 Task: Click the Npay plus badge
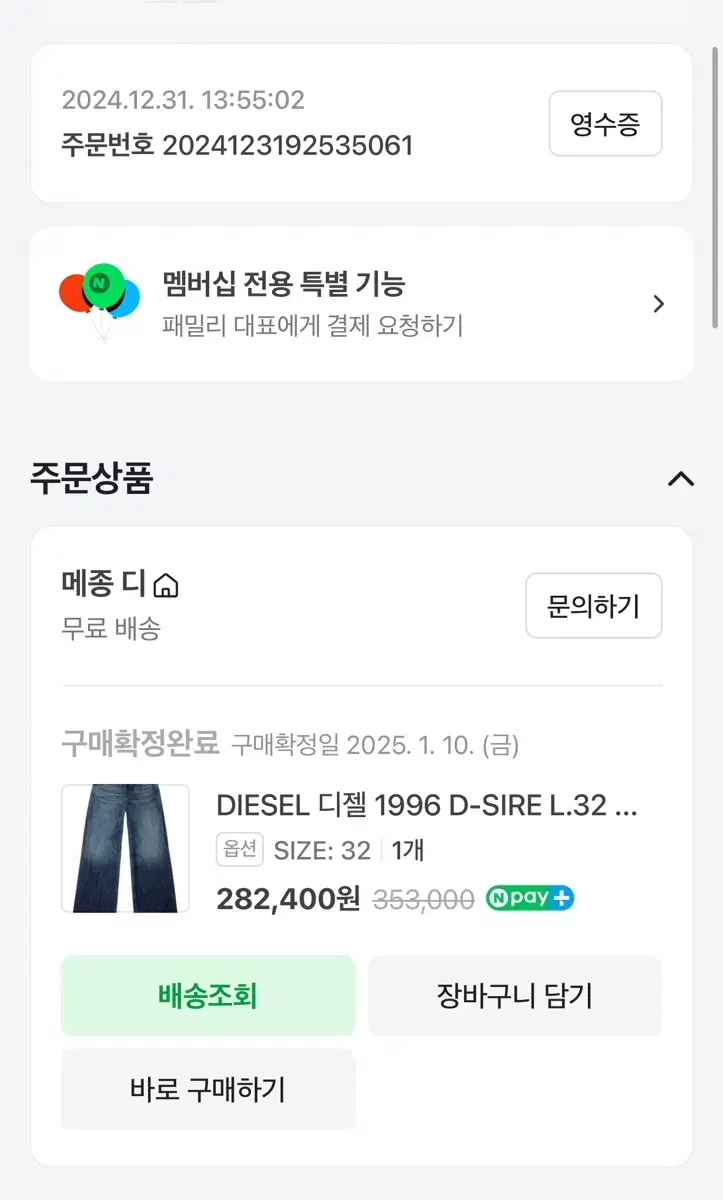click(530, 898)
